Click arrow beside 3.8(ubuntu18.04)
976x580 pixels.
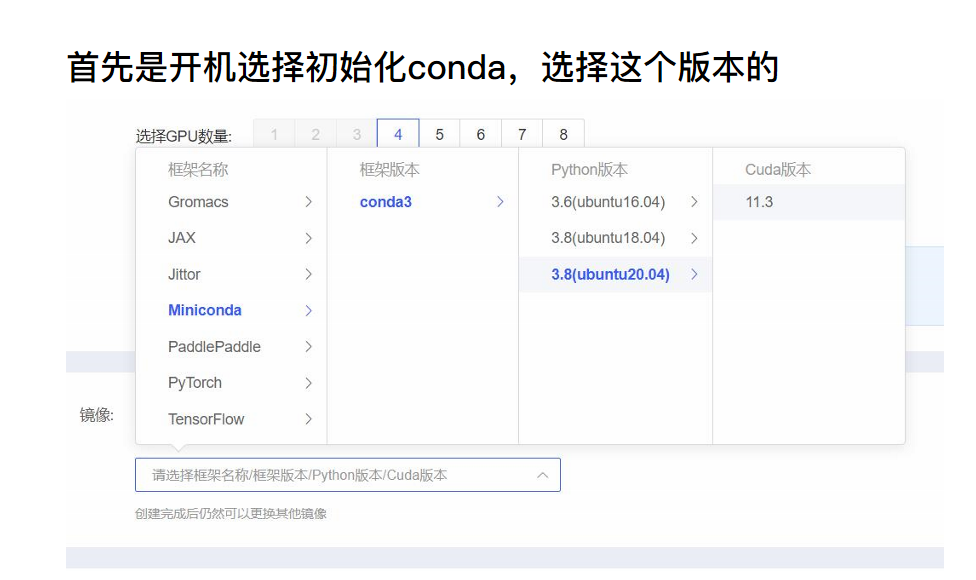tap(694, 238)
